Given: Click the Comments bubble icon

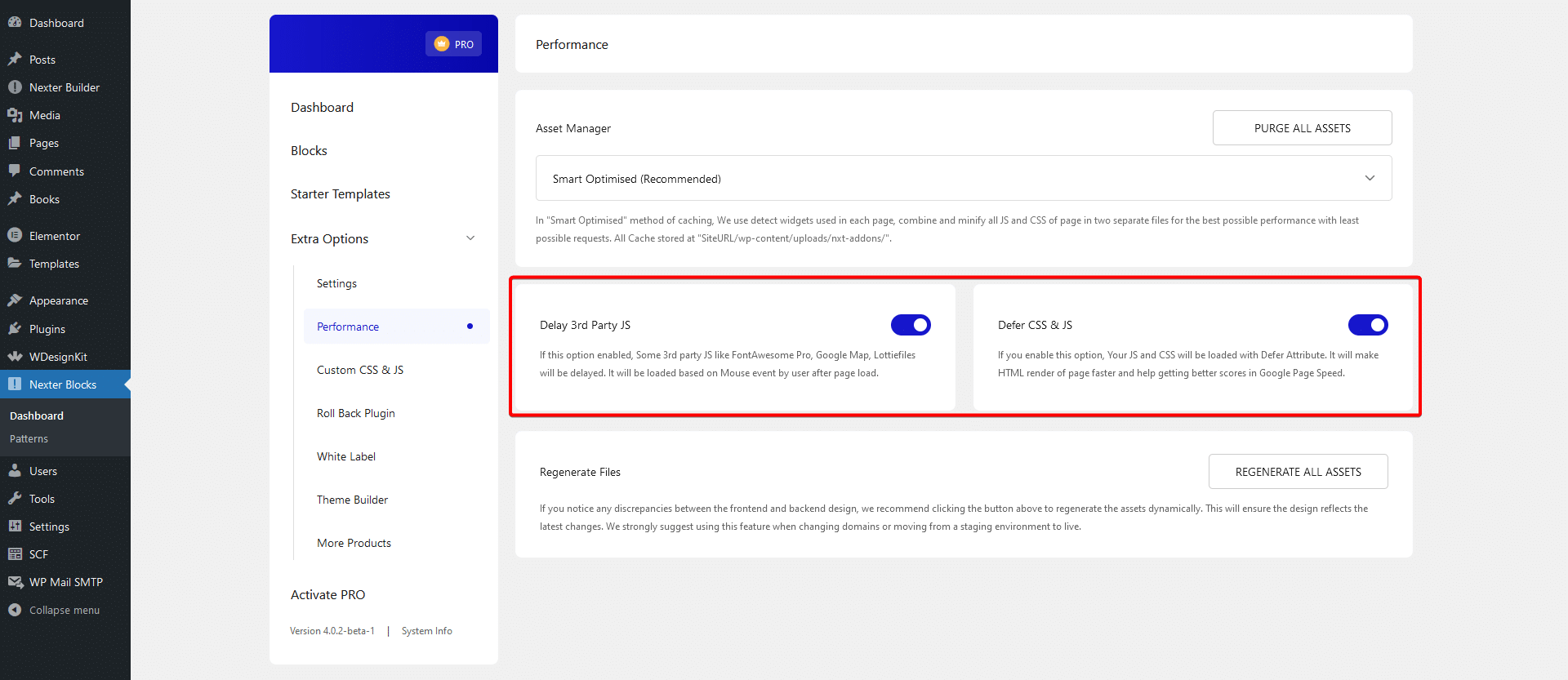Looking at the screenshot, I should pyautogui.click(x=15, y=171).
